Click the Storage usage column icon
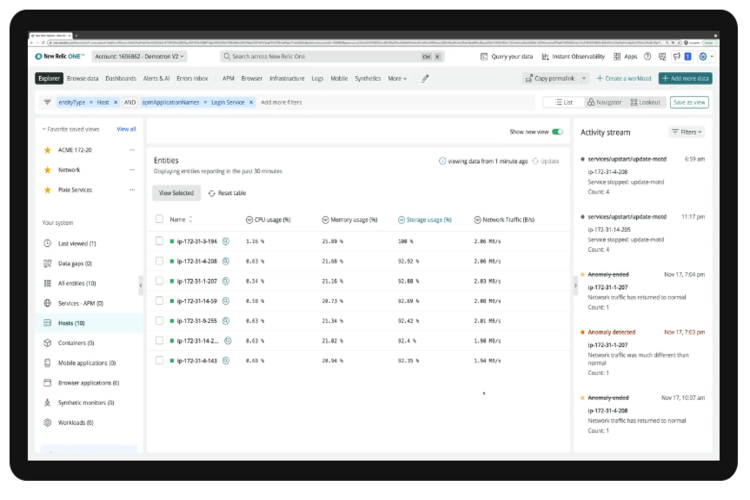The width and height of the screenshot is (750, 500). coord(401,220)
